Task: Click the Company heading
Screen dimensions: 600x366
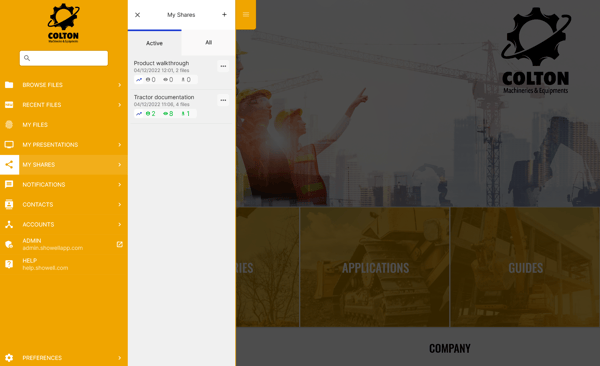Action: point(450,348)
